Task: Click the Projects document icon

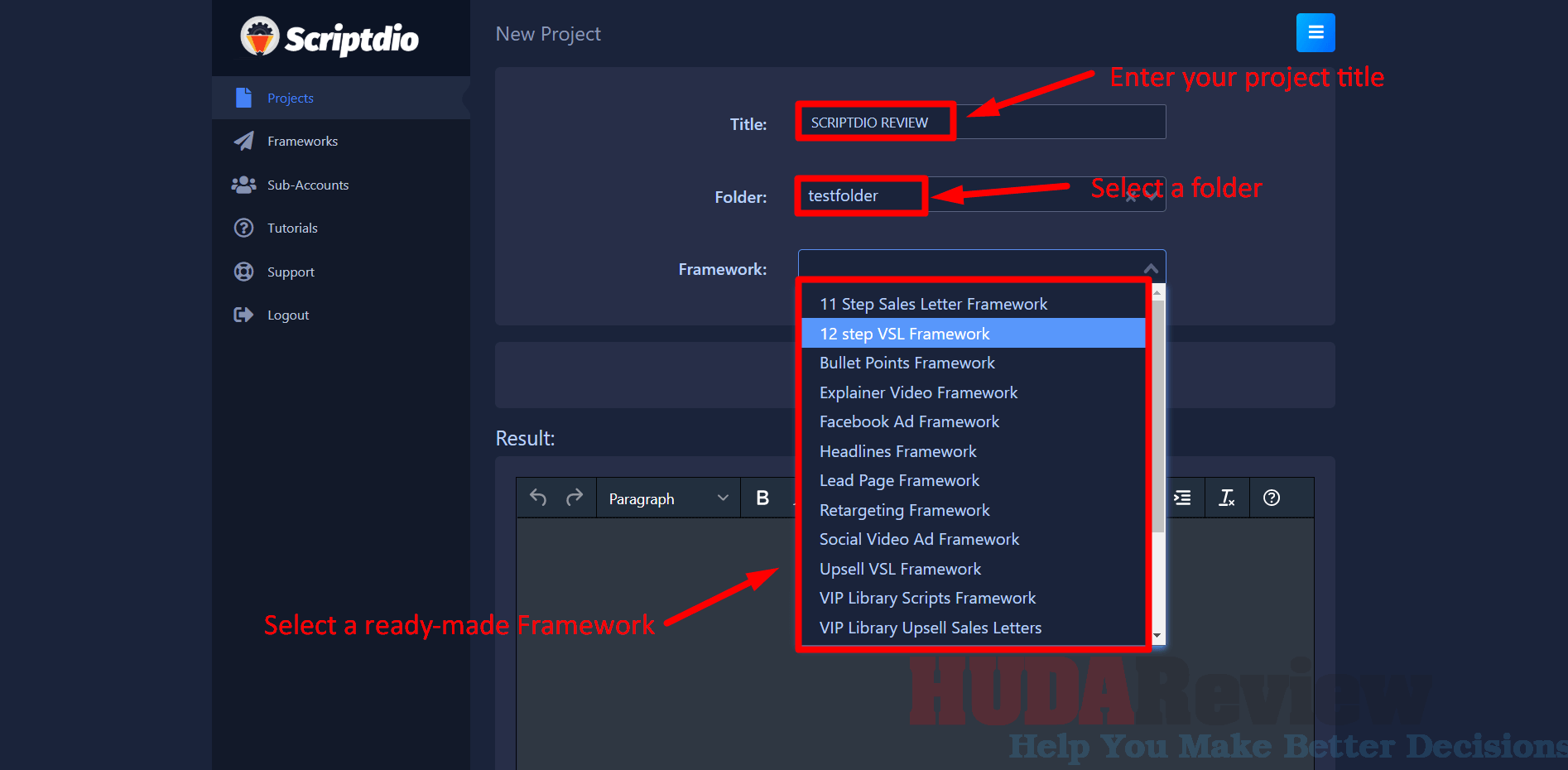Action: [x=243, y=98]
